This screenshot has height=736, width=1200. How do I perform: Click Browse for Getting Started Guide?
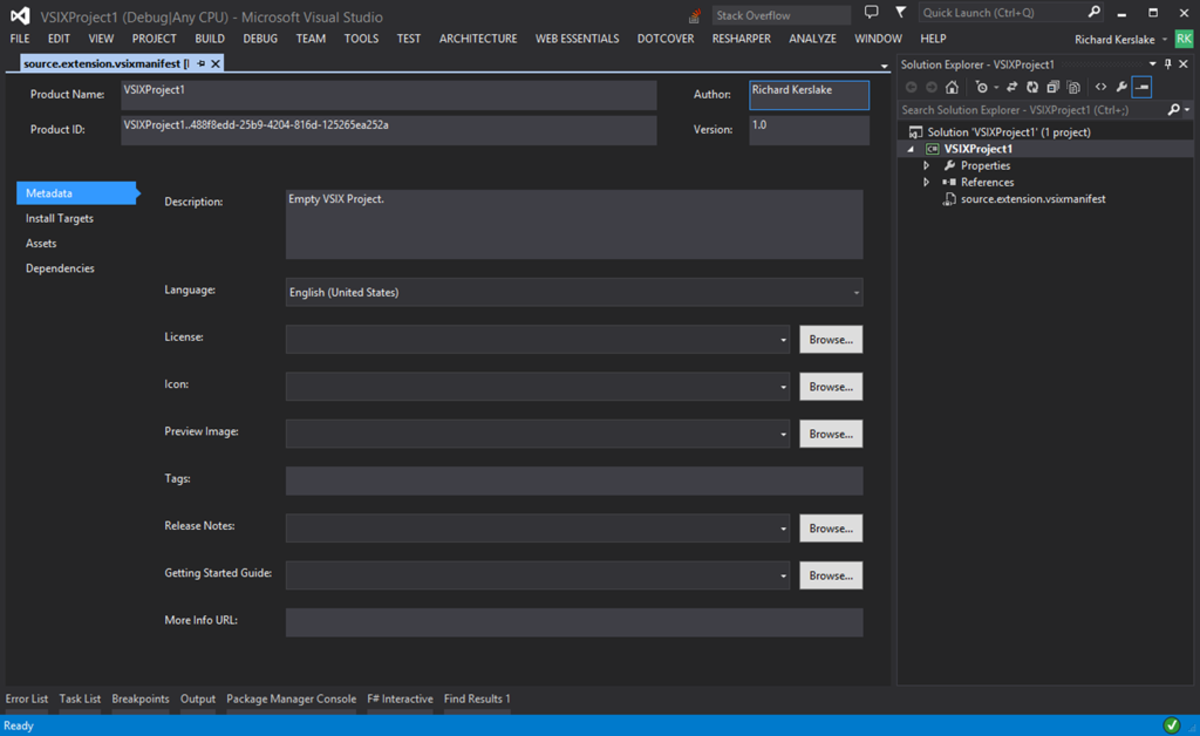pos(831,576)
